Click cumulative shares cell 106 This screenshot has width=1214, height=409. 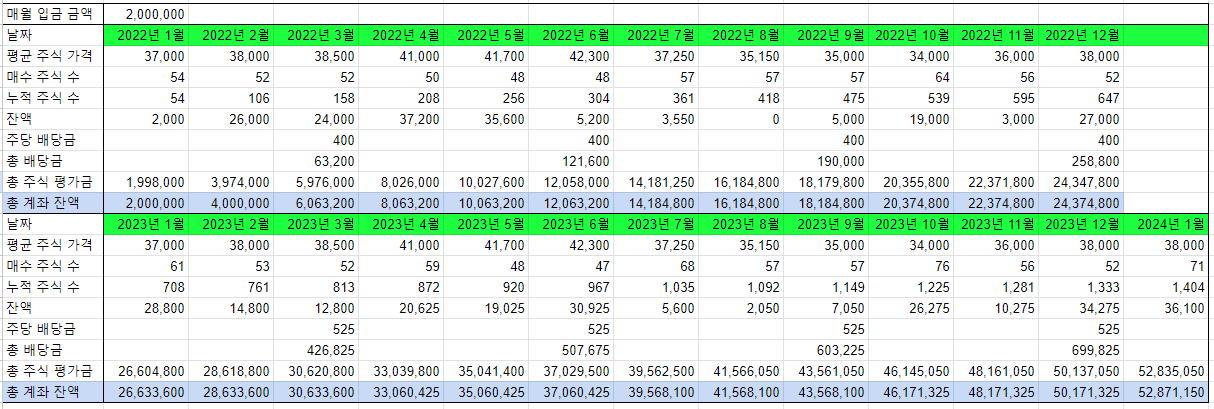(231, 98)
